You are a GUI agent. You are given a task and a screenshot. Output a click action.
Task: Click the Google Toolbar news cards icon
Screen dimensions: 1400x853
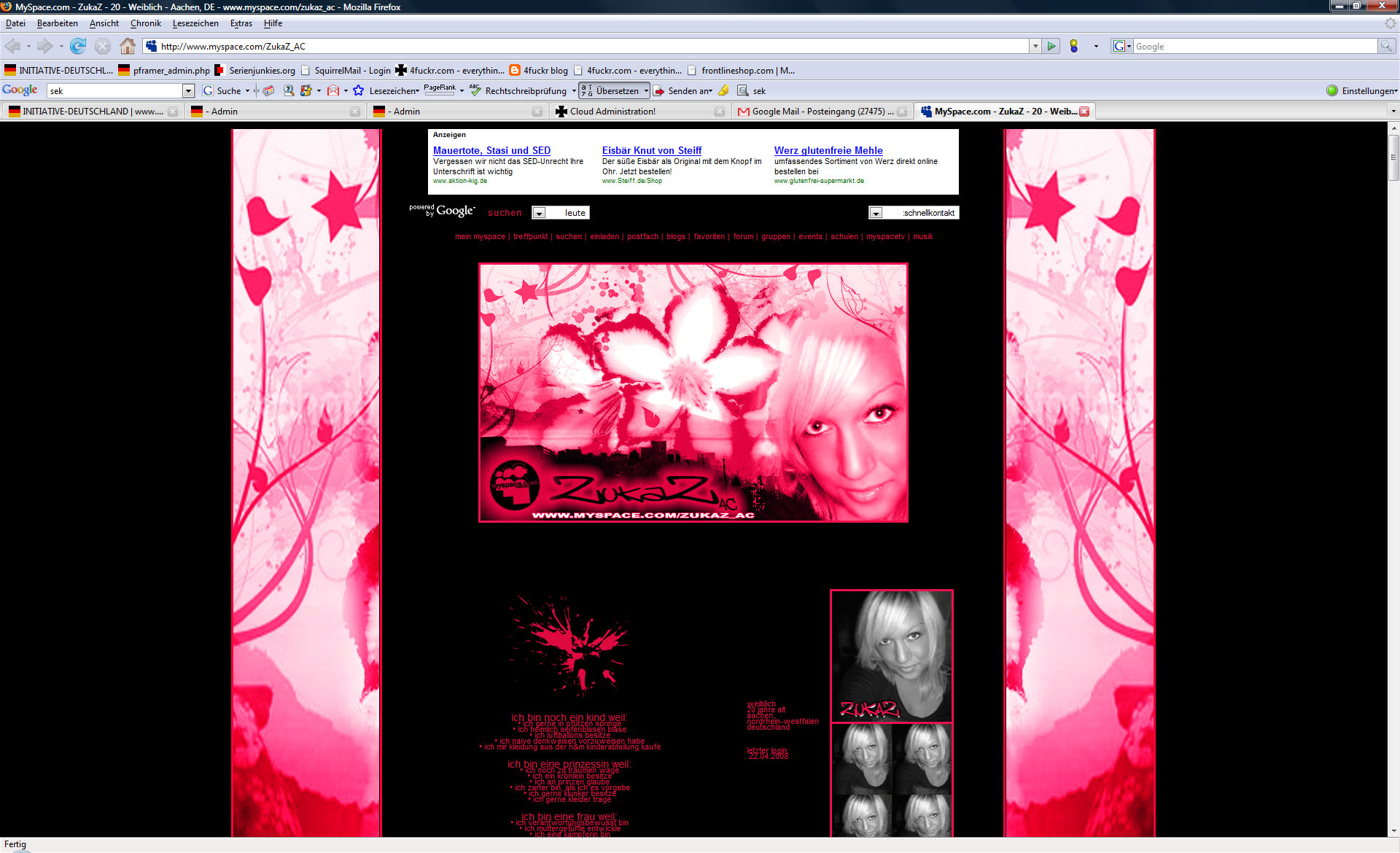(x=268, y=90)
